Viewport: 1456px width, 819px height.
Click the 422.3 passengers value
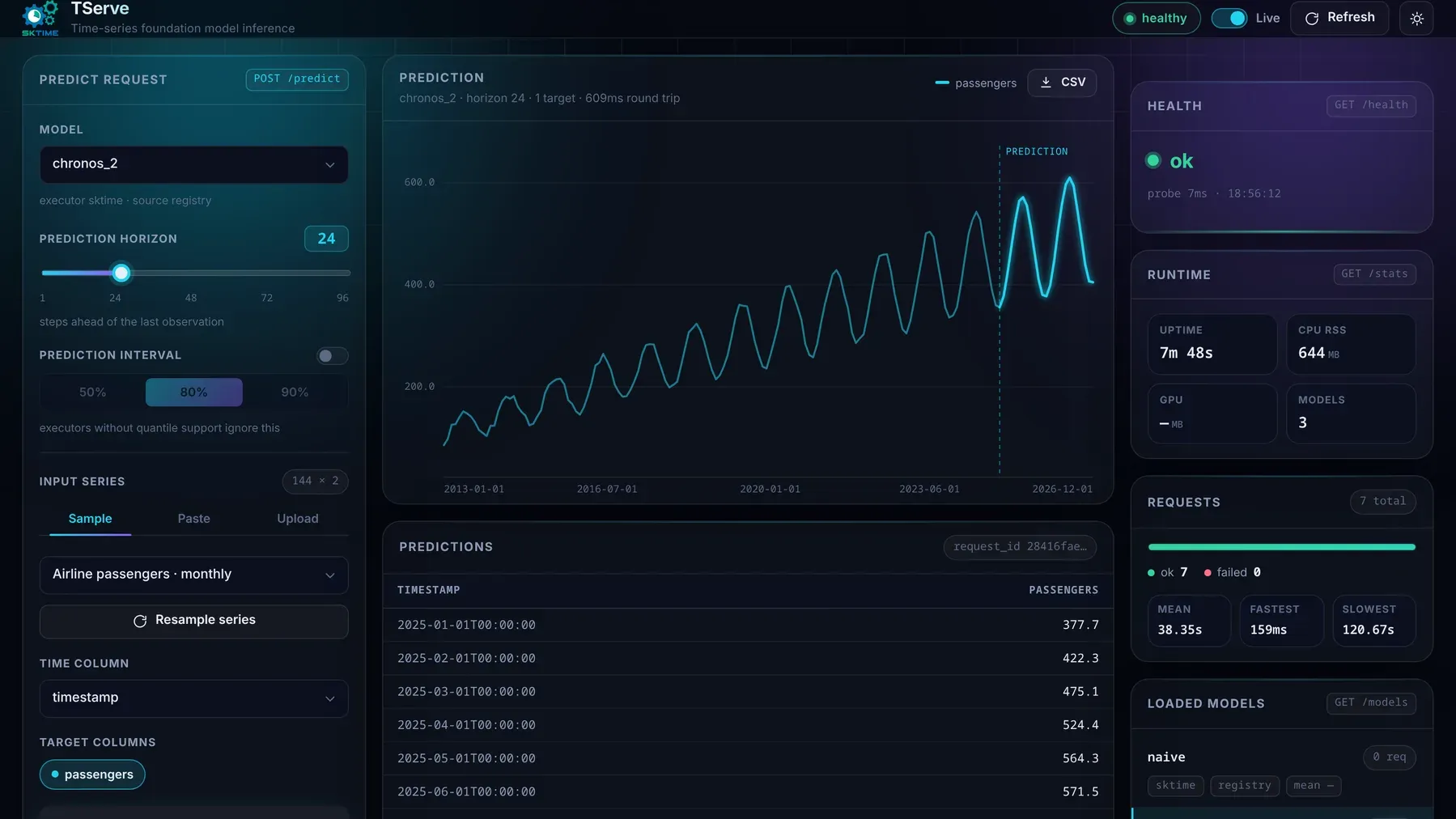click(x=1080, y=659)
